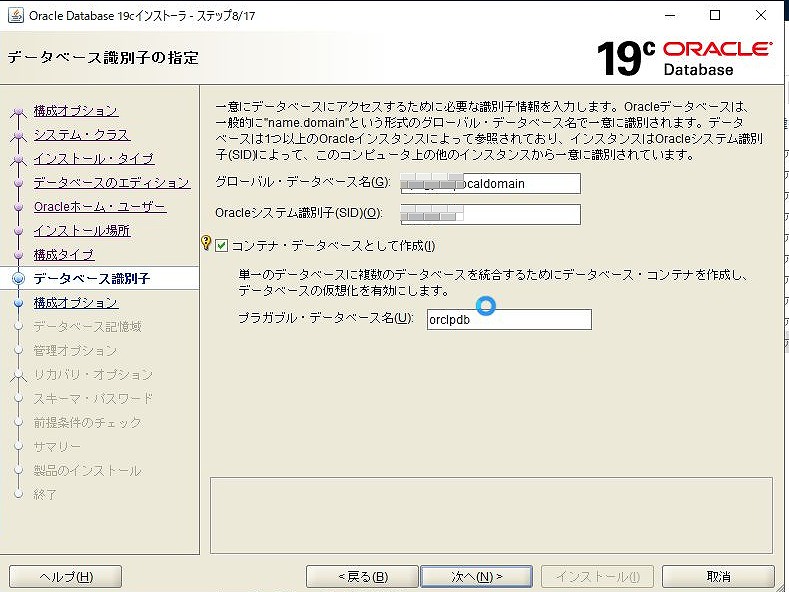Image resolution: width=789 pixels, height=592 pixels.
Task: Click the 次へ(N) next button
Action: coord(476,576)
